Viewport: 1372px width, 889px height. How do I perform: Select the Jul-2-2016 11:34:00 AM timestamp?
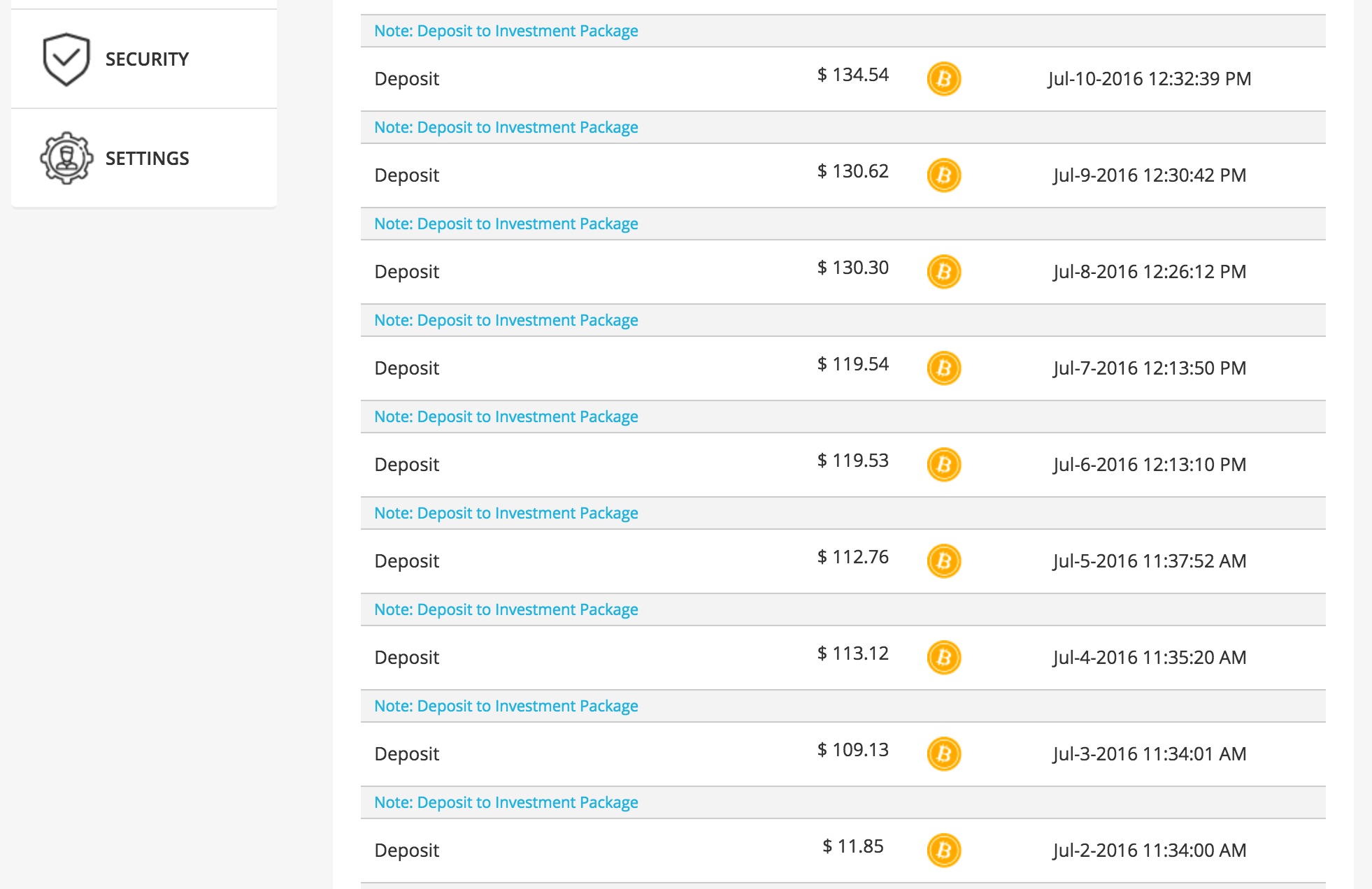coord(1149,851)
